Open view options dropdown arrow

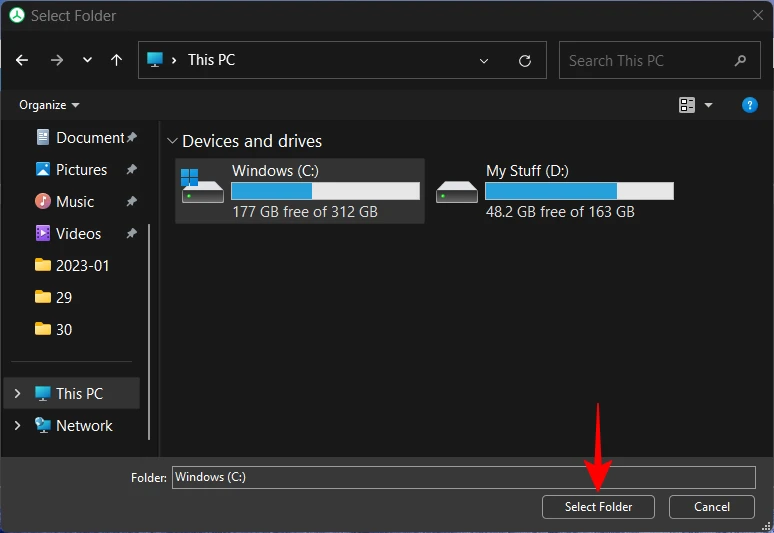(x=709, y=105)
